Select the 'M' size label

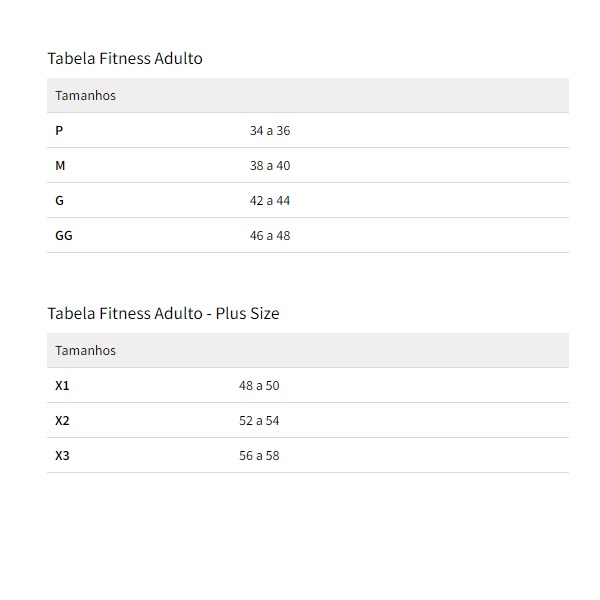(x=60, y=166)
